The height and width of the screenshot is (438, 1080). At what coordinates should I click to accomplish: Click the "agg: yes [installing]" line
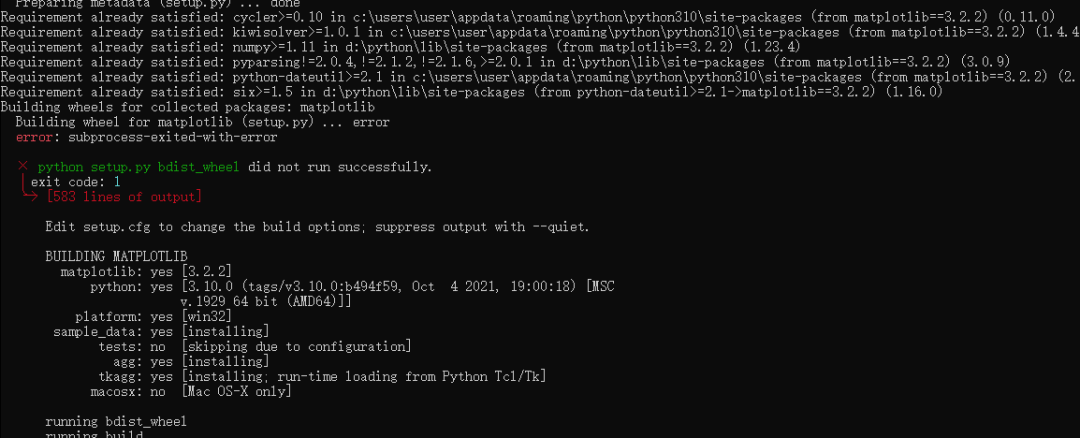[x=190, y=361]
